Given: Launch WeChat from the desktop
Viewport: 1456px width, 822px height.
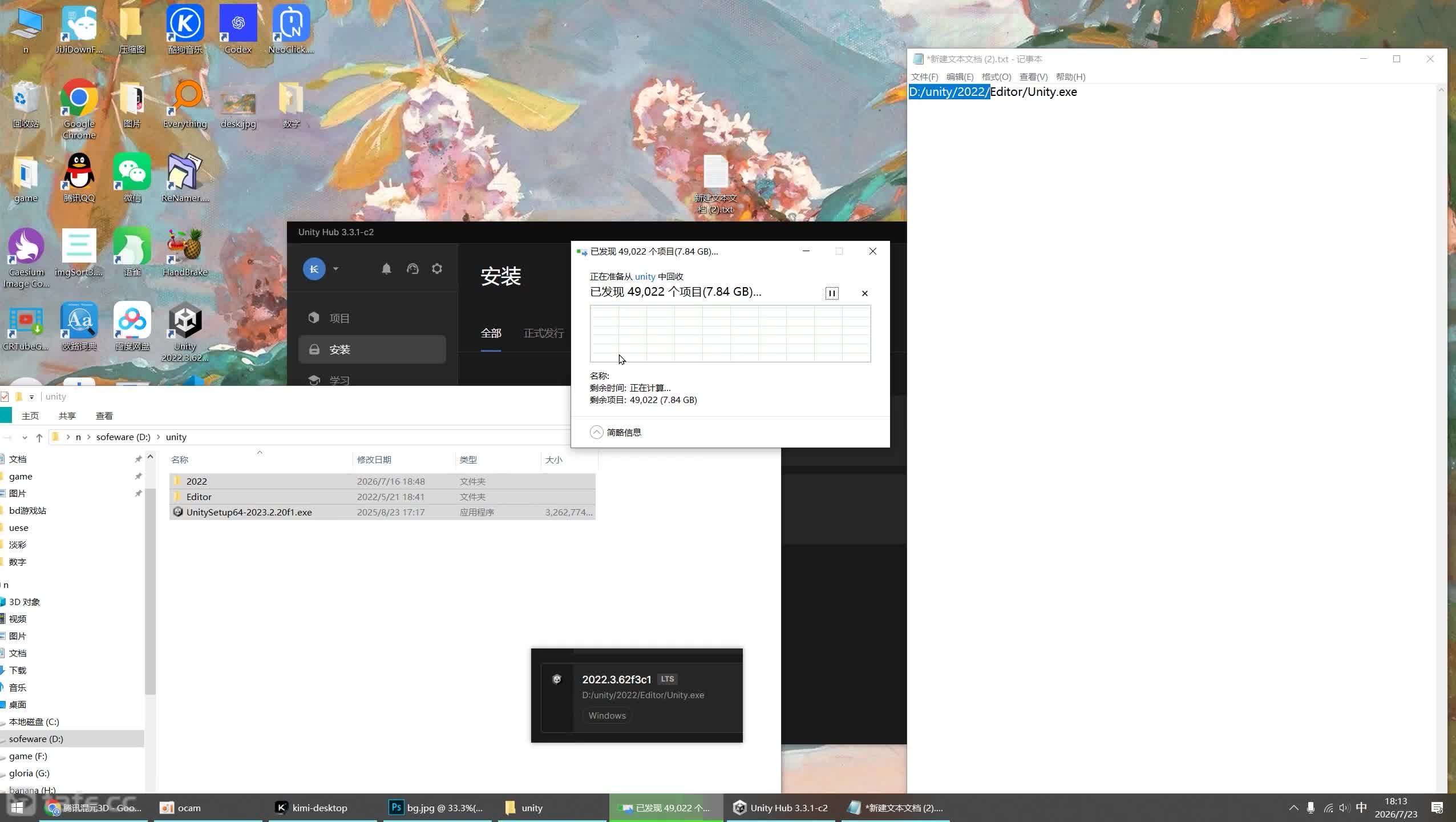Looking at the screenshot, I should click(132, 178).
